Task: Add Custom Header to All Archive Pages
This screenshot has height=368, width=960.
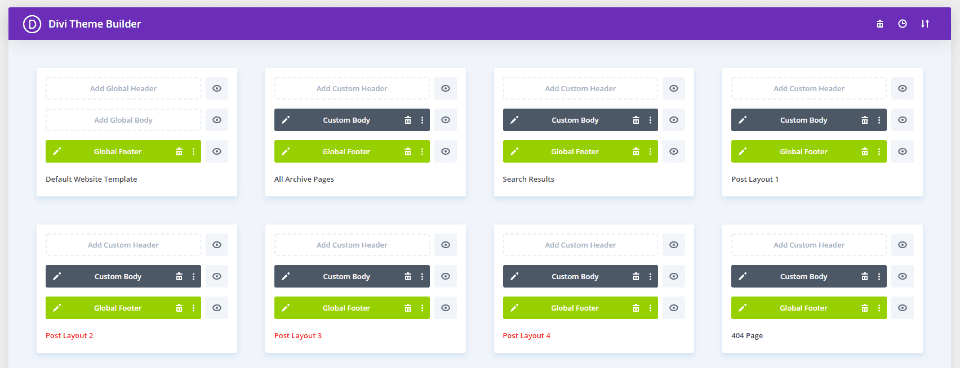Action: [x=352, y=88]
